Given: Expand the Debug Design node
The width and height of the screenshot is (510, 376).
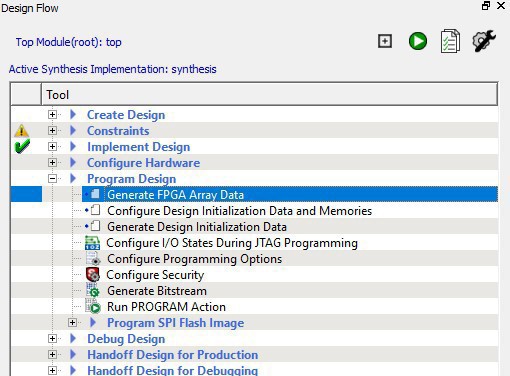Looking at the screenshot, I should coord(52,339).
